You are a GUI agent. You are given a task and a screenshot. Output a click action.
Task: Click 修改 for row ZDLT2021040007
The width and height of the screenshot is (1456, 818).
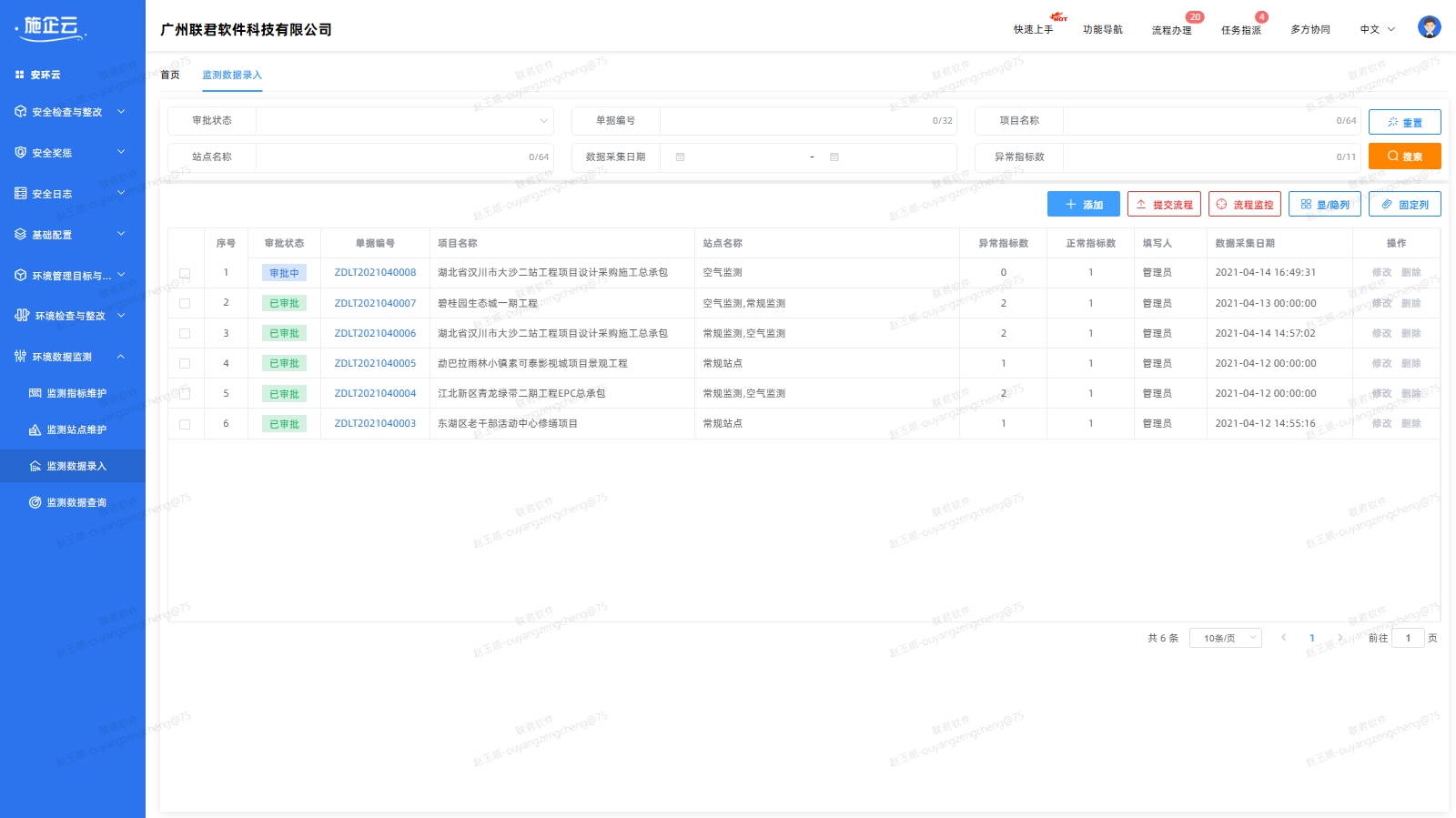click(x=1382, y=303)
